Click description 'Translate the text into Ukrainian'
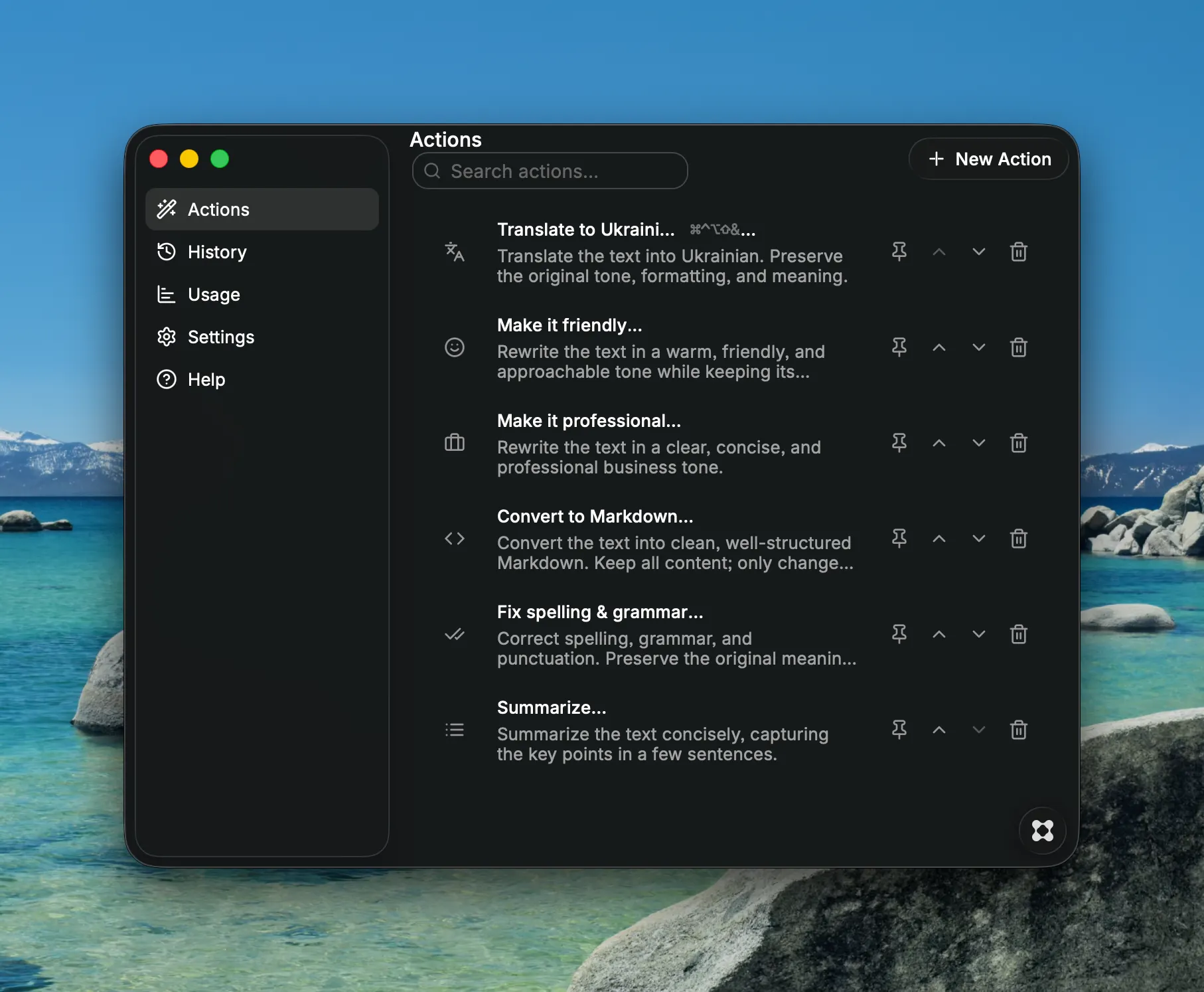The image size is (1204, 992). click(672, 266)
